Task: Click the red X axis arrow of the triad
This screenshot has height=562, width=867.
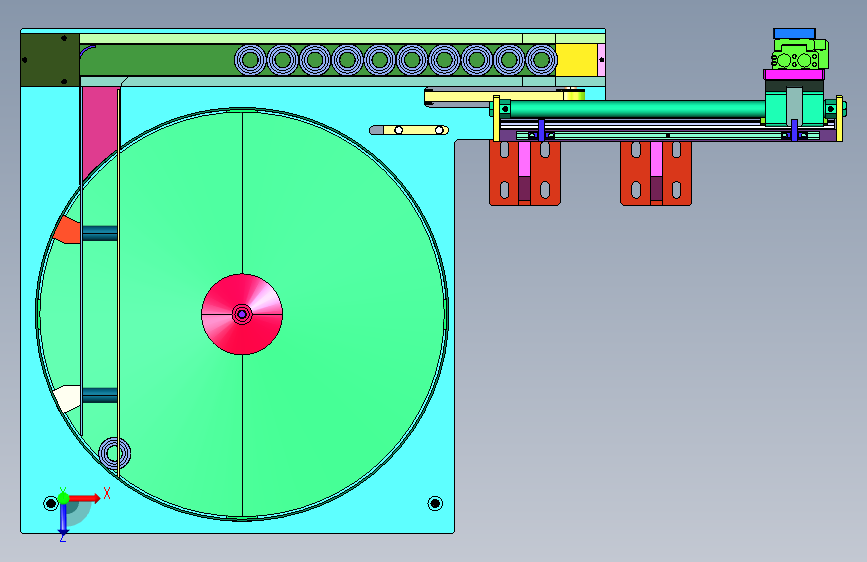Action: 84,498
